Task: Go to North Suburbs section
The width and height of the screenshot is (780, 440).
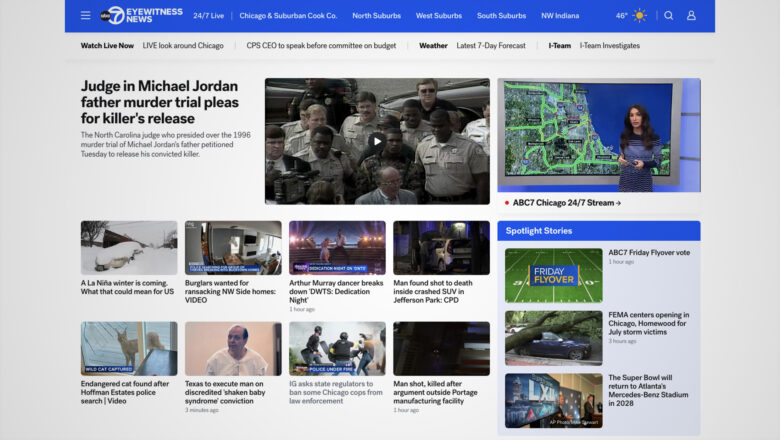Action: point(377,15)
